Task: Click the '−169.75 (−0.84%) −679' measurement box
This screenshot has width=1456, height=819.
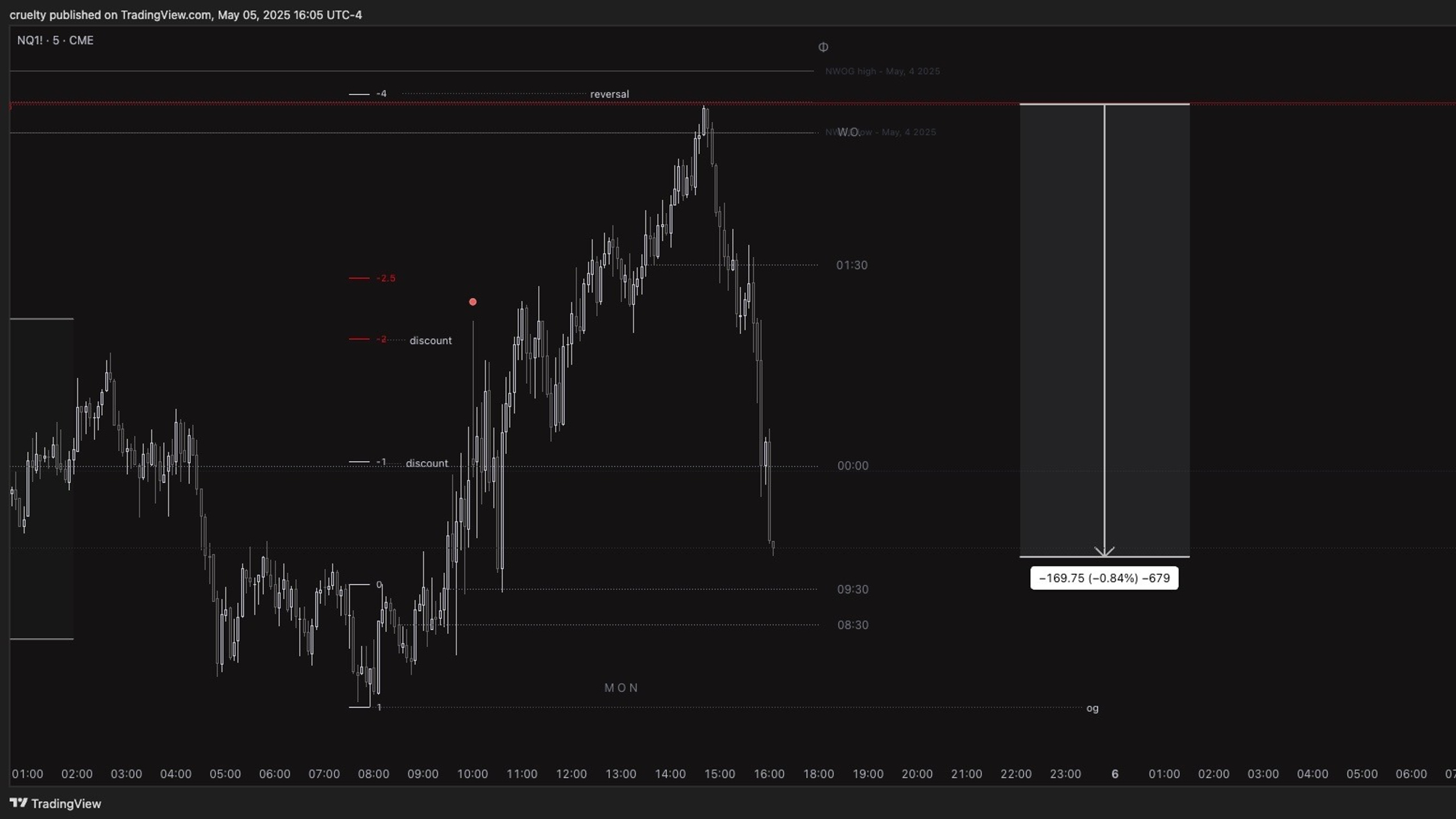Action: coord(1104,578)
